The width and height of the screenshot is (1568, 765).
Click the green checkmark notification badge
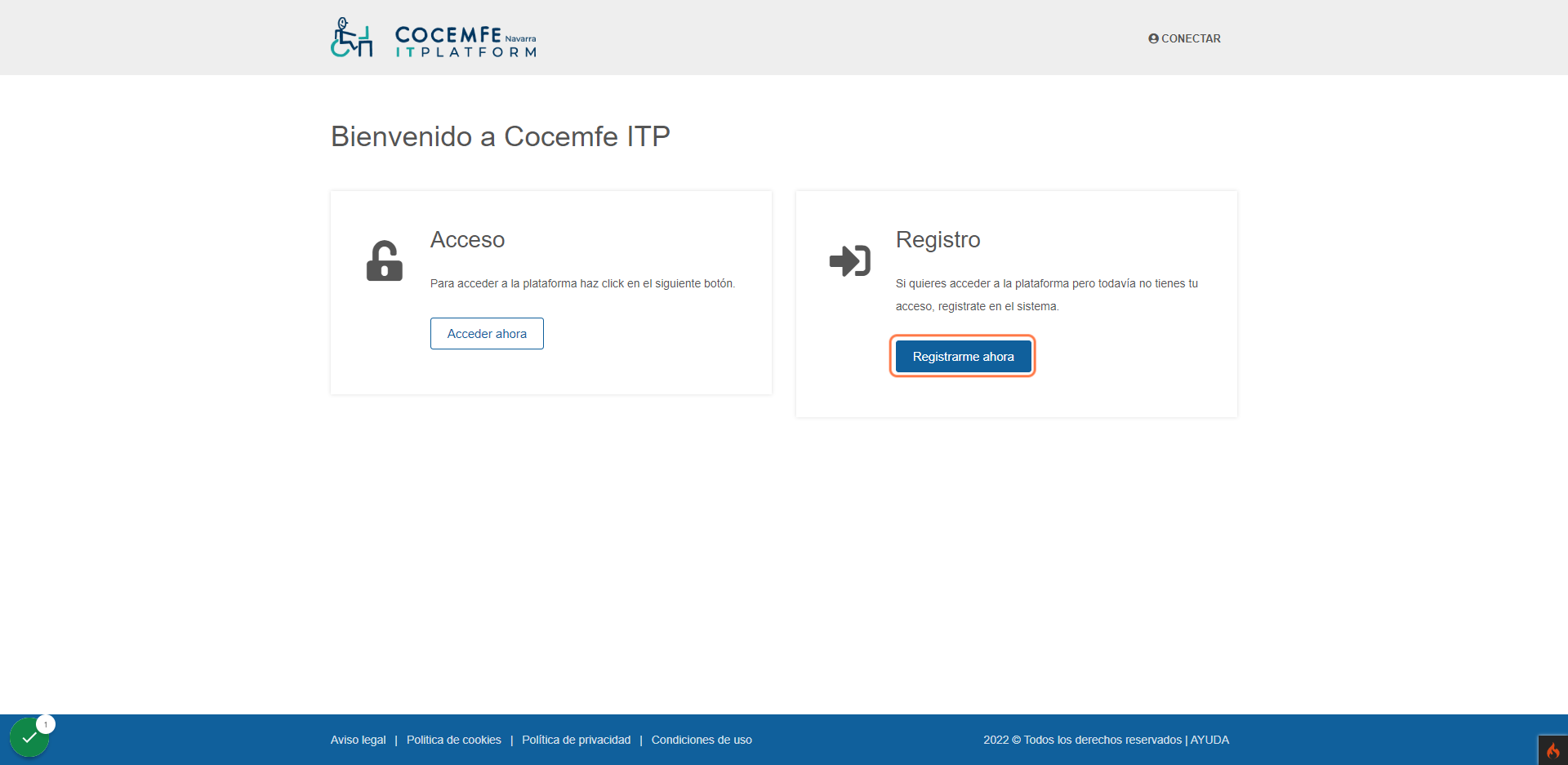pyautogui.click(x=29, y=737)
